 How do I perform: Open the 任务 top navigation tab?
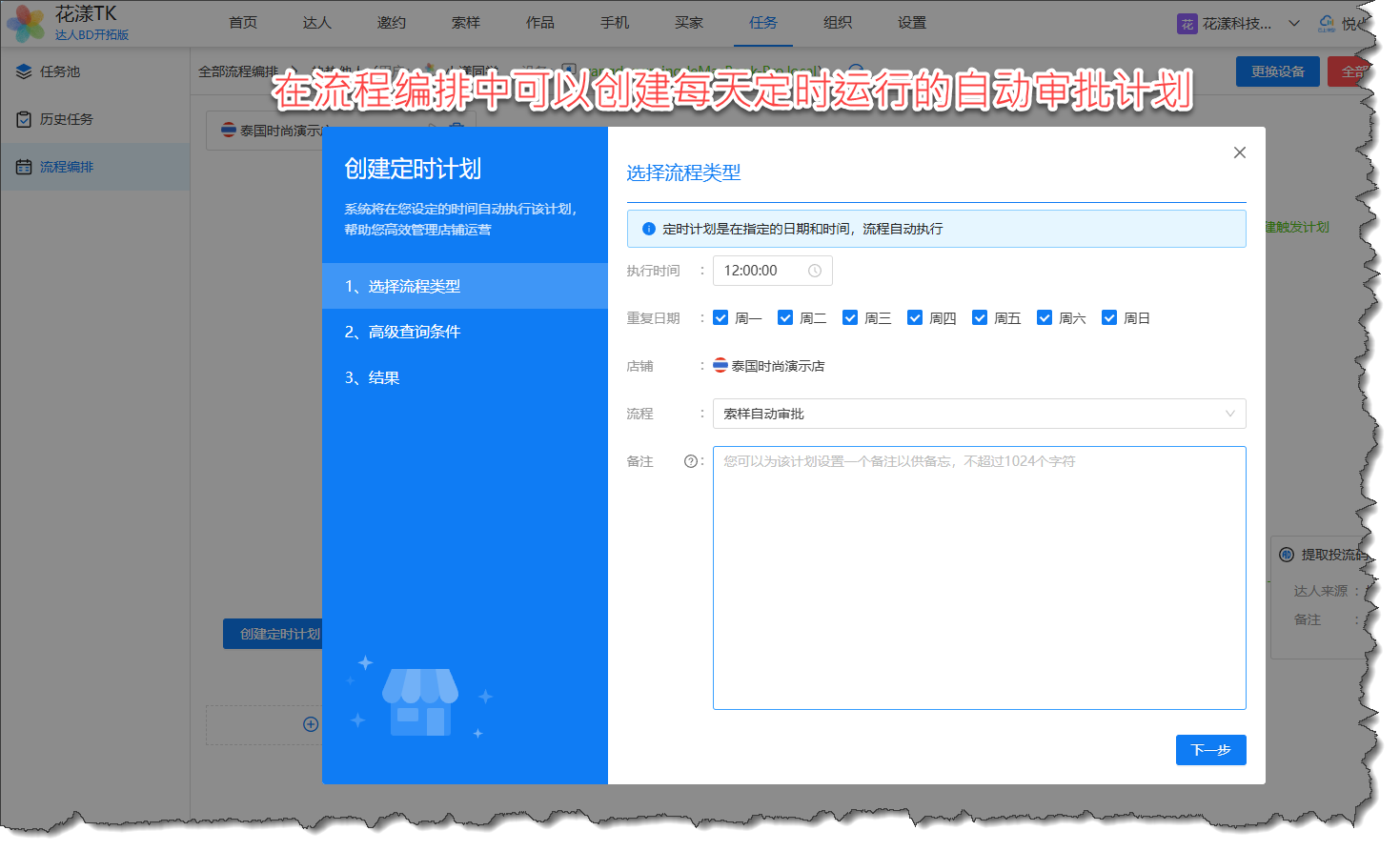762,23
